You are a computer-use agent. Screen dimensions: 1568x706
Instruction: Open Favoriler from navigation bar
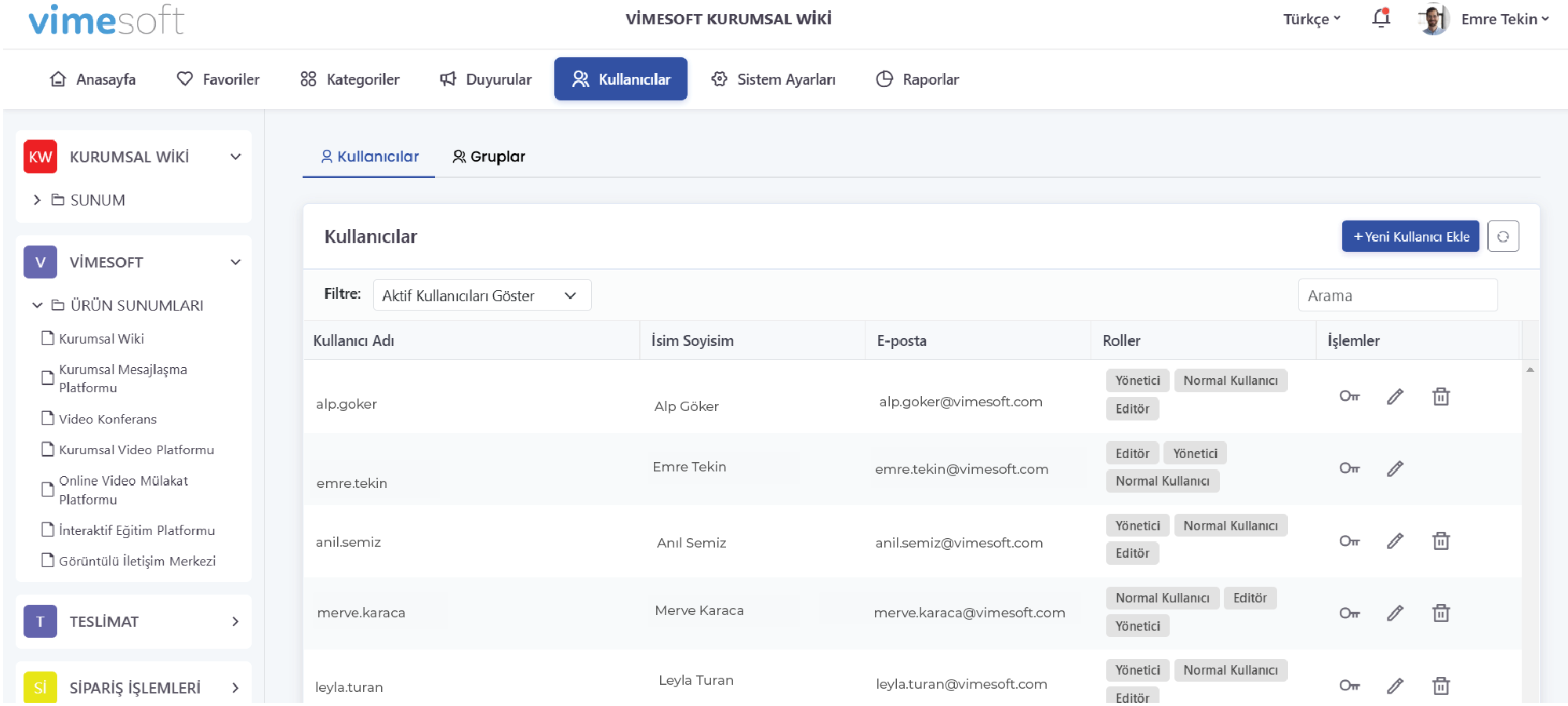pos(218,79)
